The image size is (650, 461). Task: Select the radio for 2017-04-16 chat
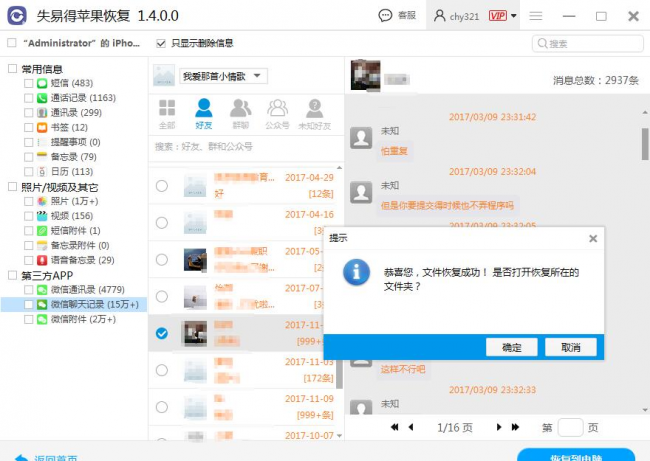162,223
